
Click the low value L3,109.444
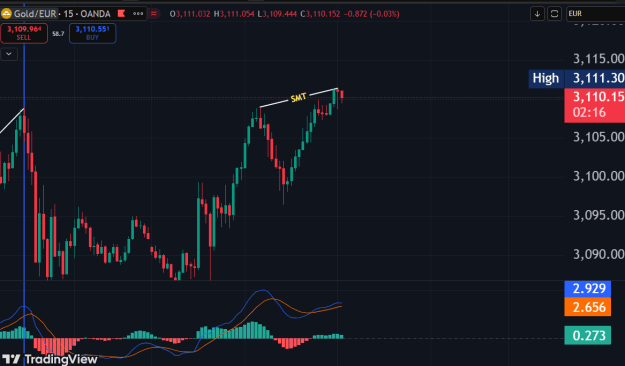[x=277, y=14]
